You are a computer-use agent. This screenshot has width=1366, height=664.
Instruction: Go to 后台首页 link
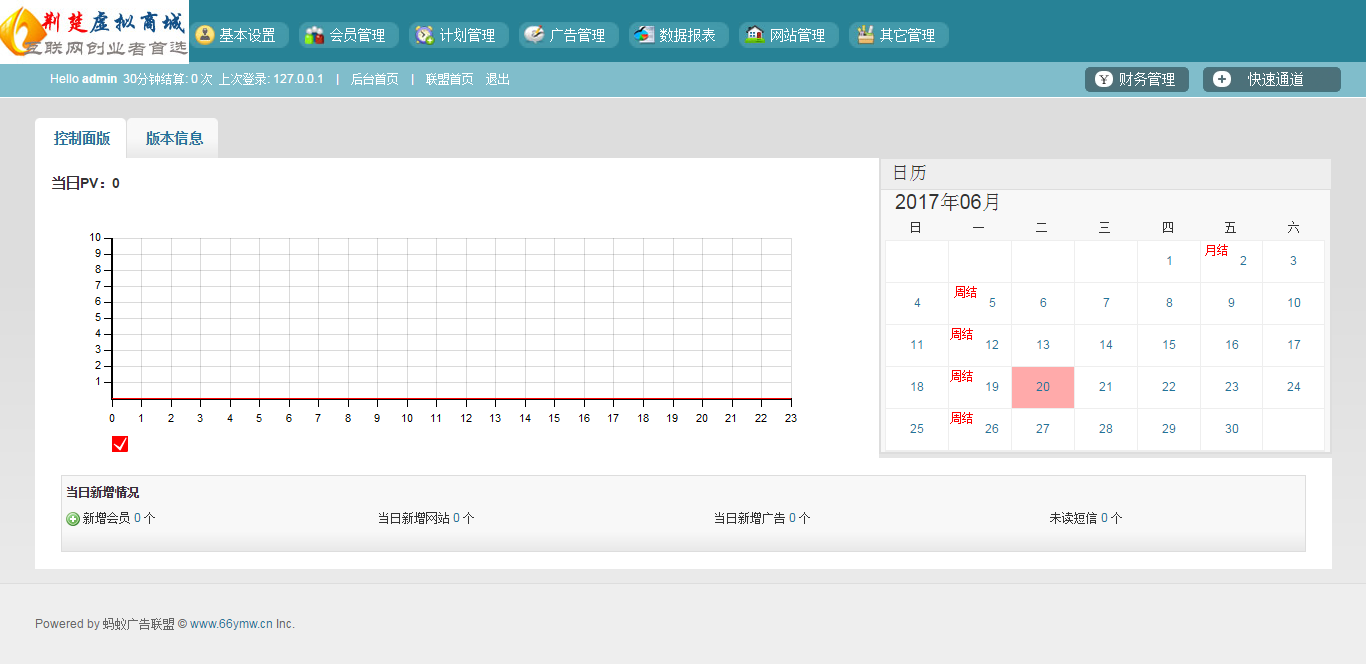click(x=374, y=79)
